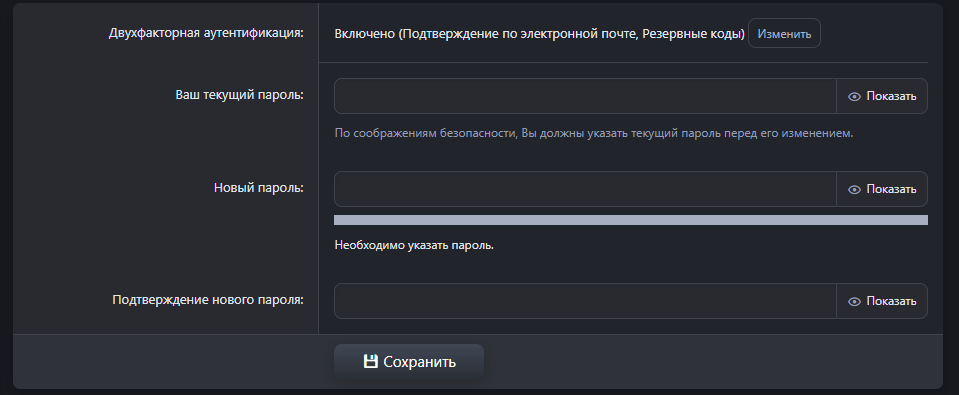The width and height of the screenshot is (959, 395).
Task: Click Изменить for two-factor authentication
Action: pyautogui.click(x=784, y=34)
